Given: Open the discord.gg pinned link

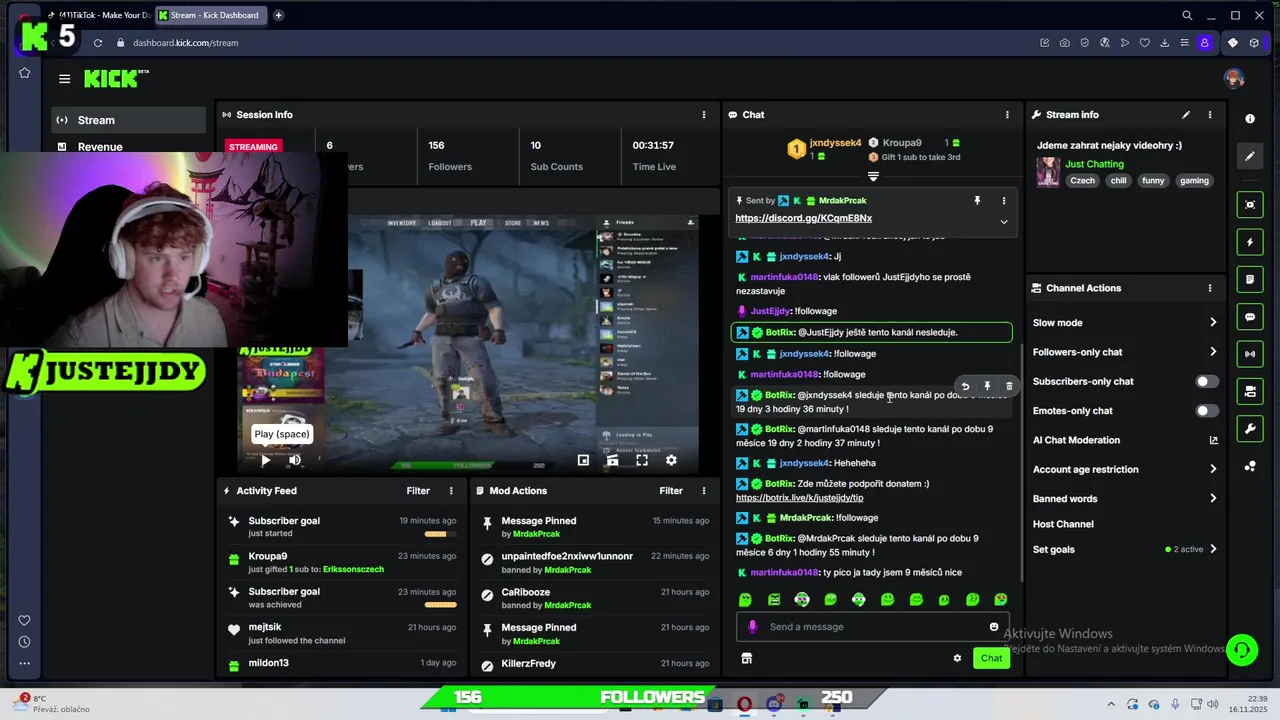Looking at the screenshot, I should click(x=803, y=218).
